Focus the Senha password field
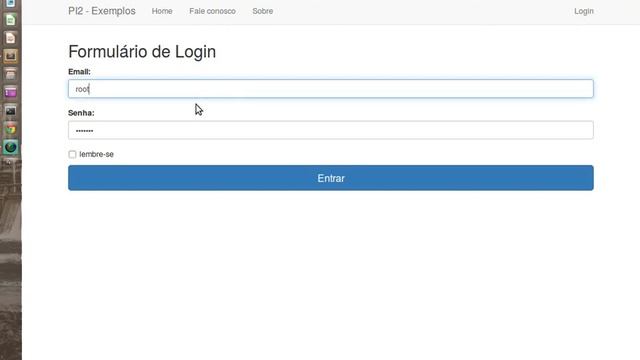The width and height of the screenshot is (640, 360). click(331, 130)
